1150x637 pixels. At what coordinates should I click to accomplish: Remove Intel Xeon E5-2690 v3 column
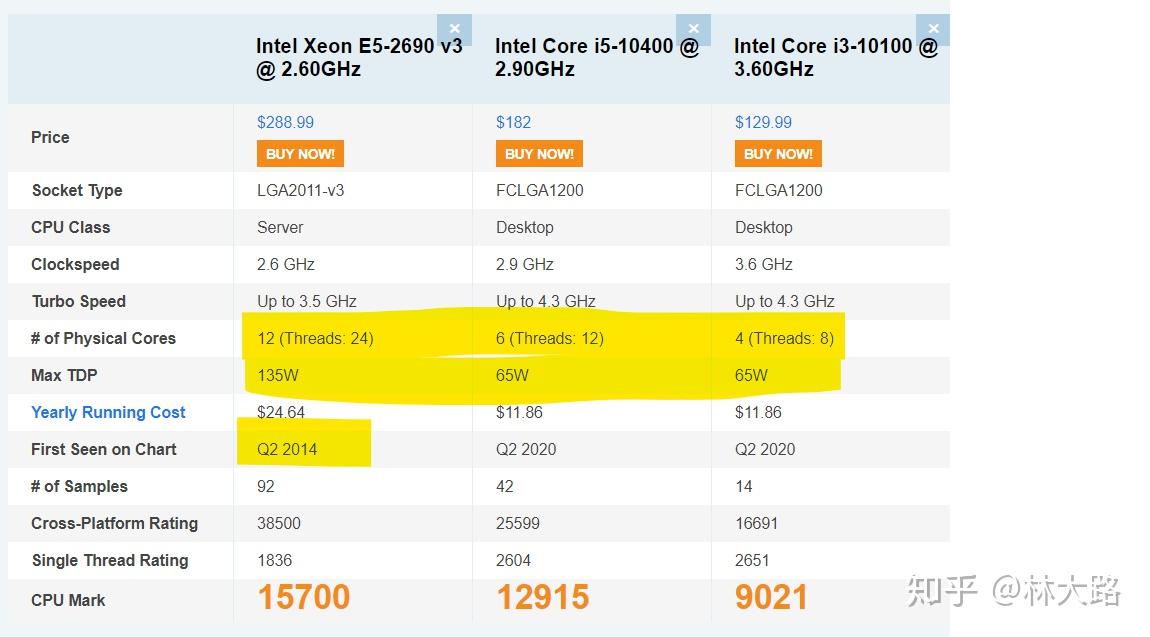click(x=455, y=29)
